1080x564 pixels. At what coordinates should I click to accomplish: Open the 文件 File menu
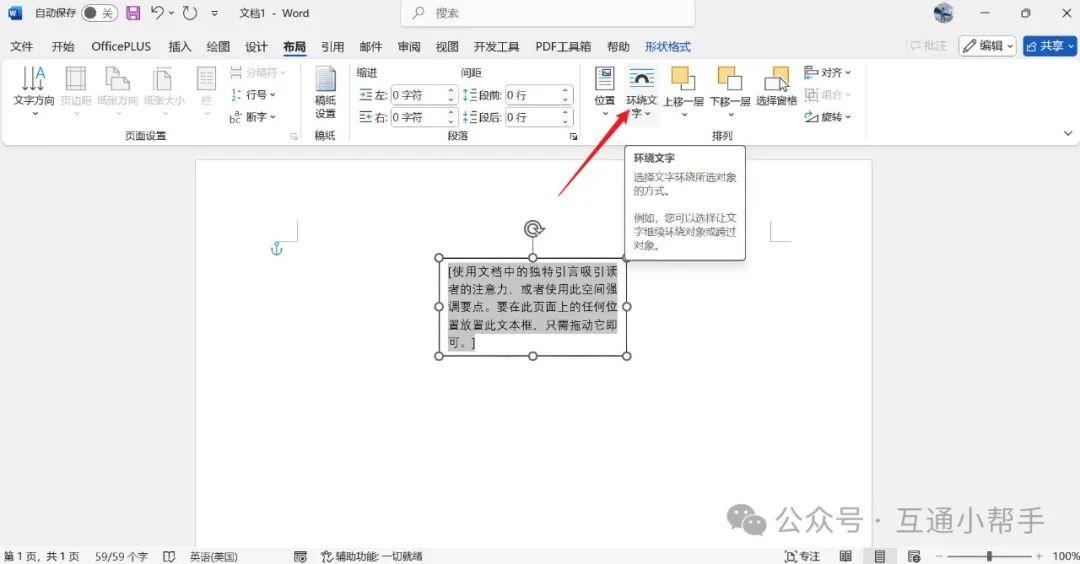click(21, 46)
